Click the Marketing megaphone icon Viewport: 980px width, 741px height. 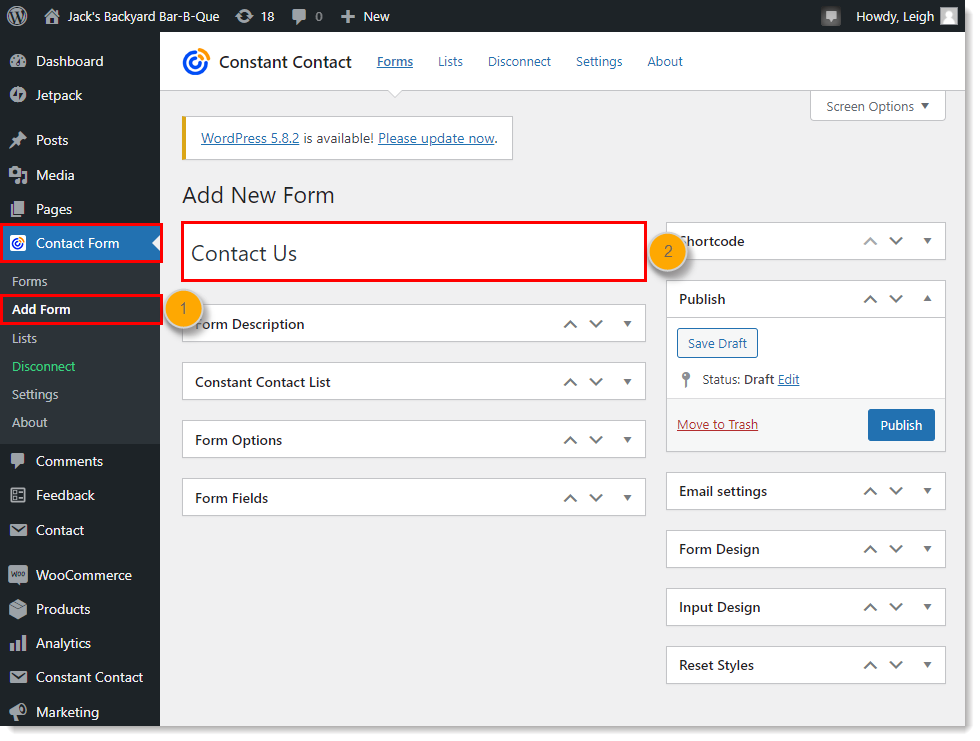click(x=18, y=712)
